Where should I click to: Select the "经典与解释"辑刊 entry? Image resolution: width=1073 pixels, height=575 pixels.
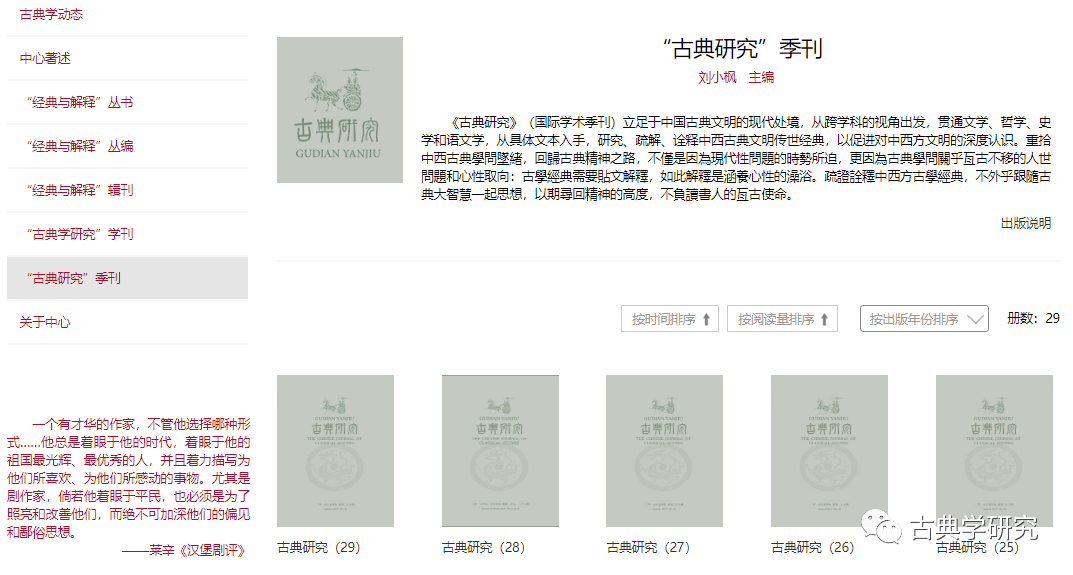(80, 190)
